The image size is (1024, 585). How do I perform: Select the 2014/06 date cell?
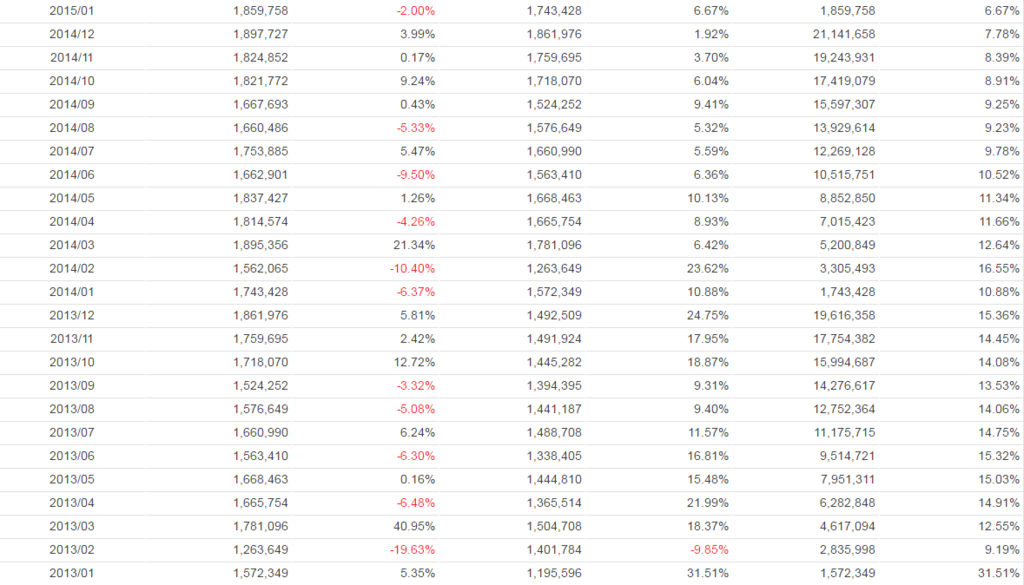71,175
